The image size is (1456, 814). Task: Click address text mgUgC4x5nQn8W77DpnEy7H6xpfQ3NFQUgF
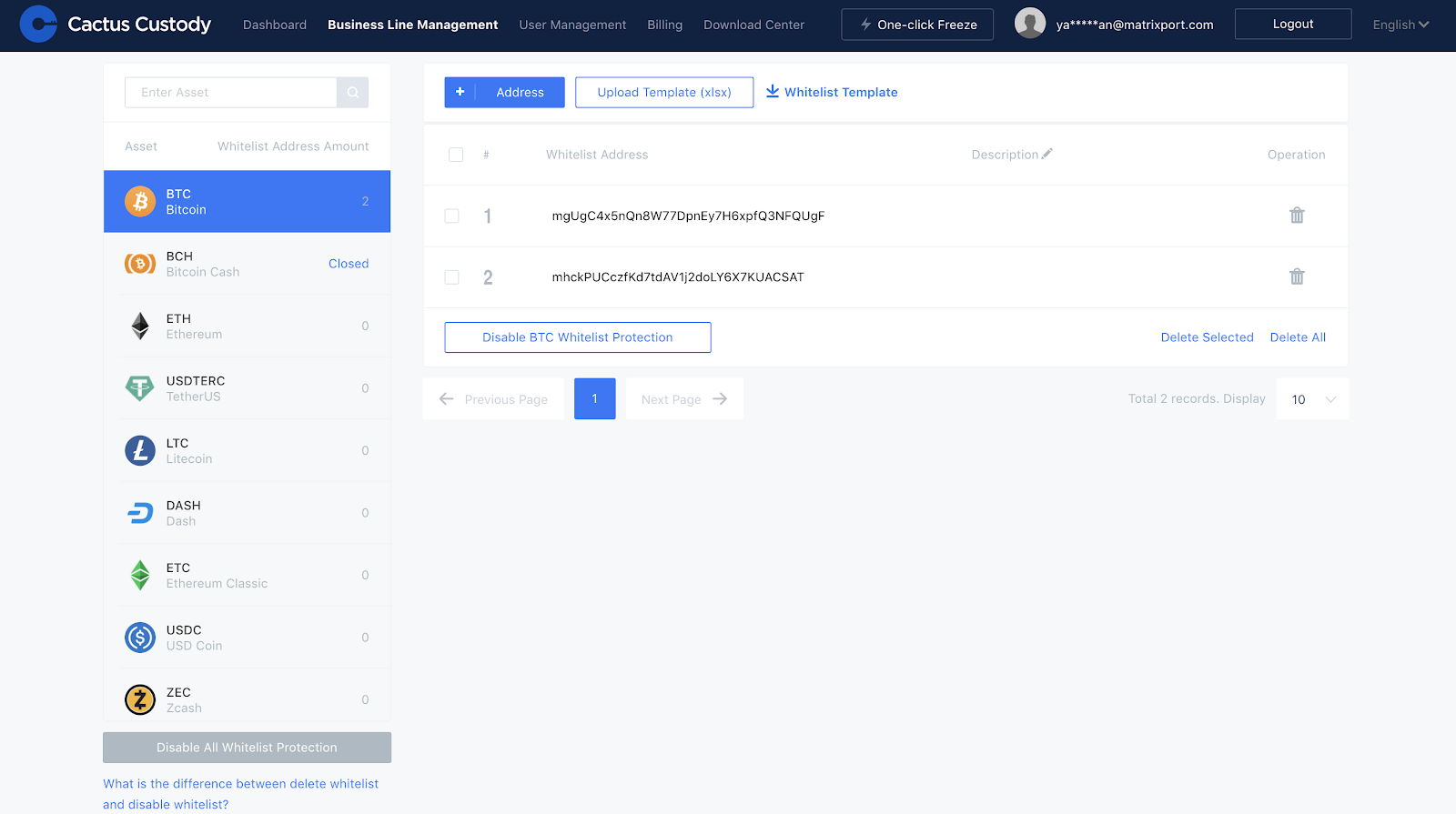[x=688, y=216]
